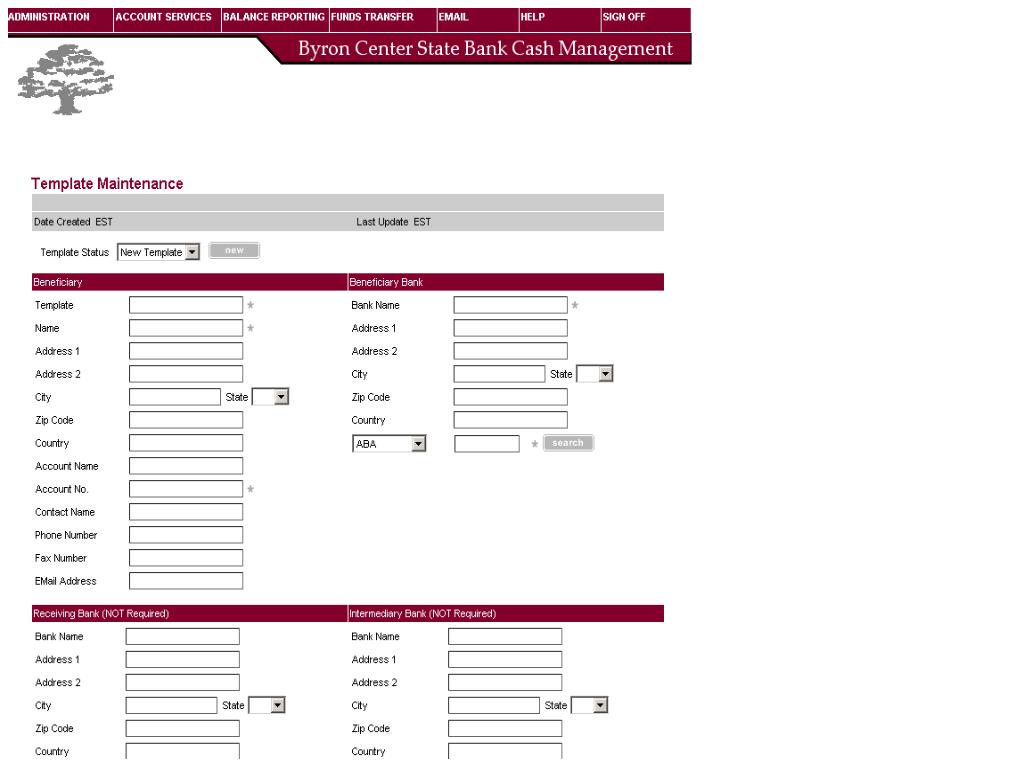Click the Last Update EST label

[393, 222]
